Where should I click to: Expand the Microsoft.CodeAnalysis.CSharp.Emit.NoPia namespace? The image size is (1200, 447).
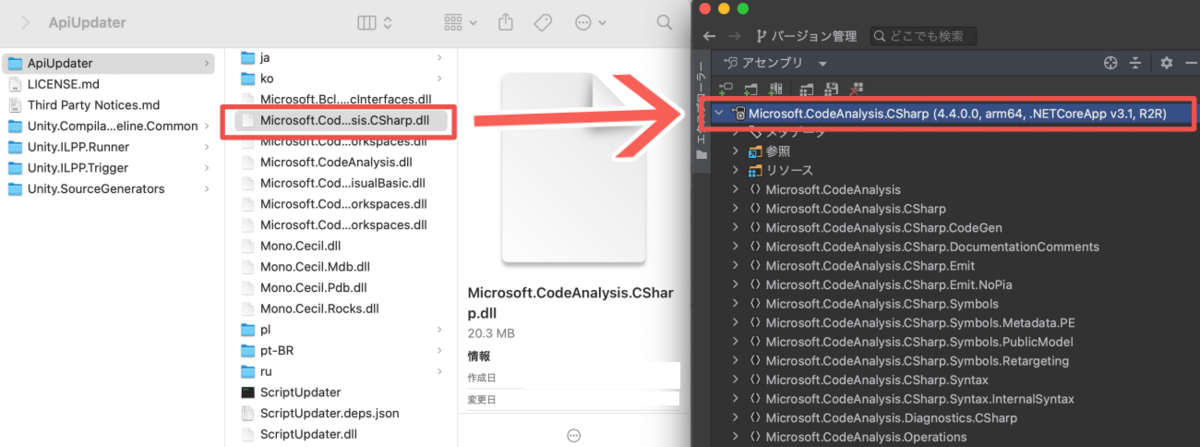(x=737, y=285)
